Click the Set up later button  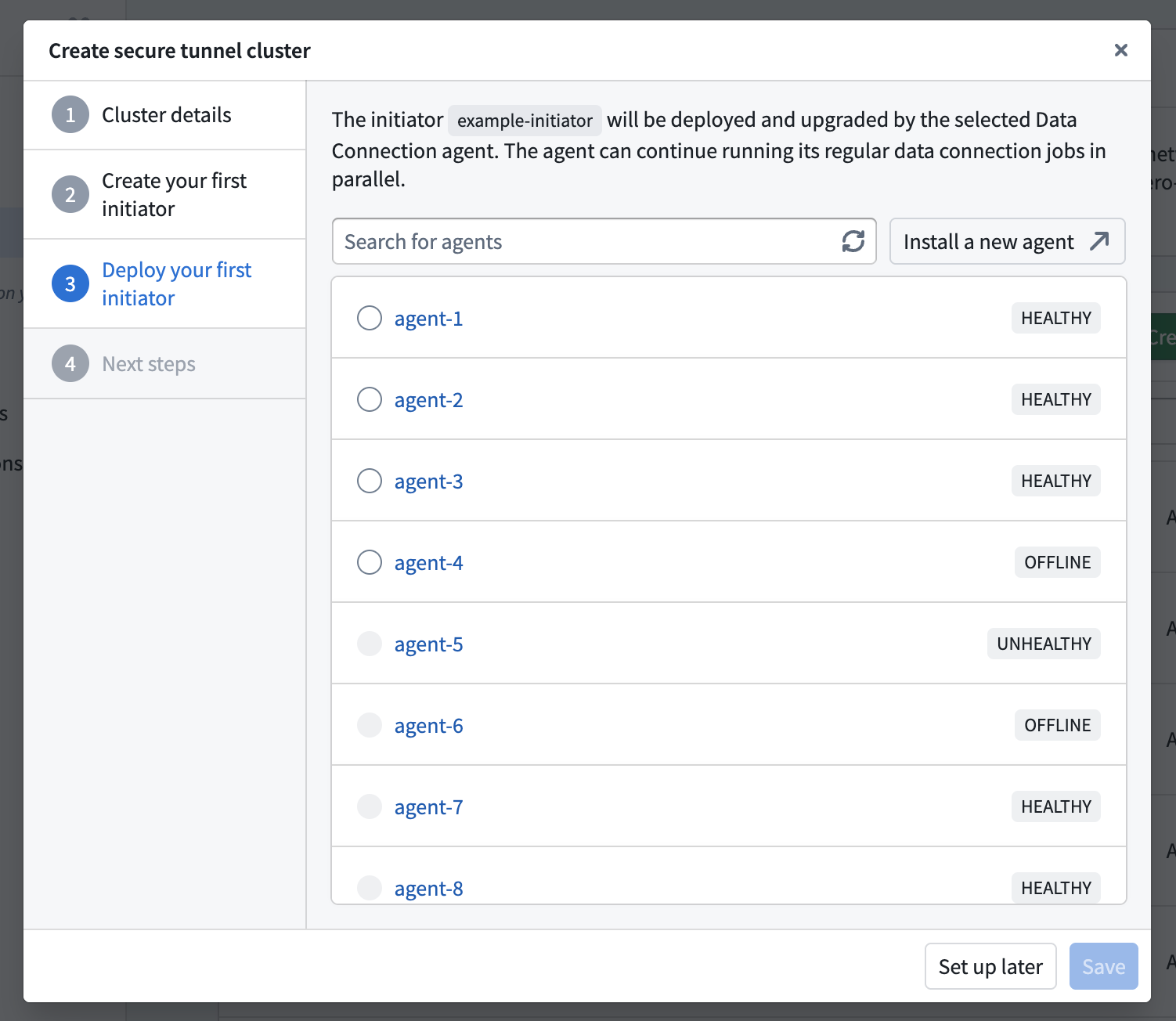[990, 966]
